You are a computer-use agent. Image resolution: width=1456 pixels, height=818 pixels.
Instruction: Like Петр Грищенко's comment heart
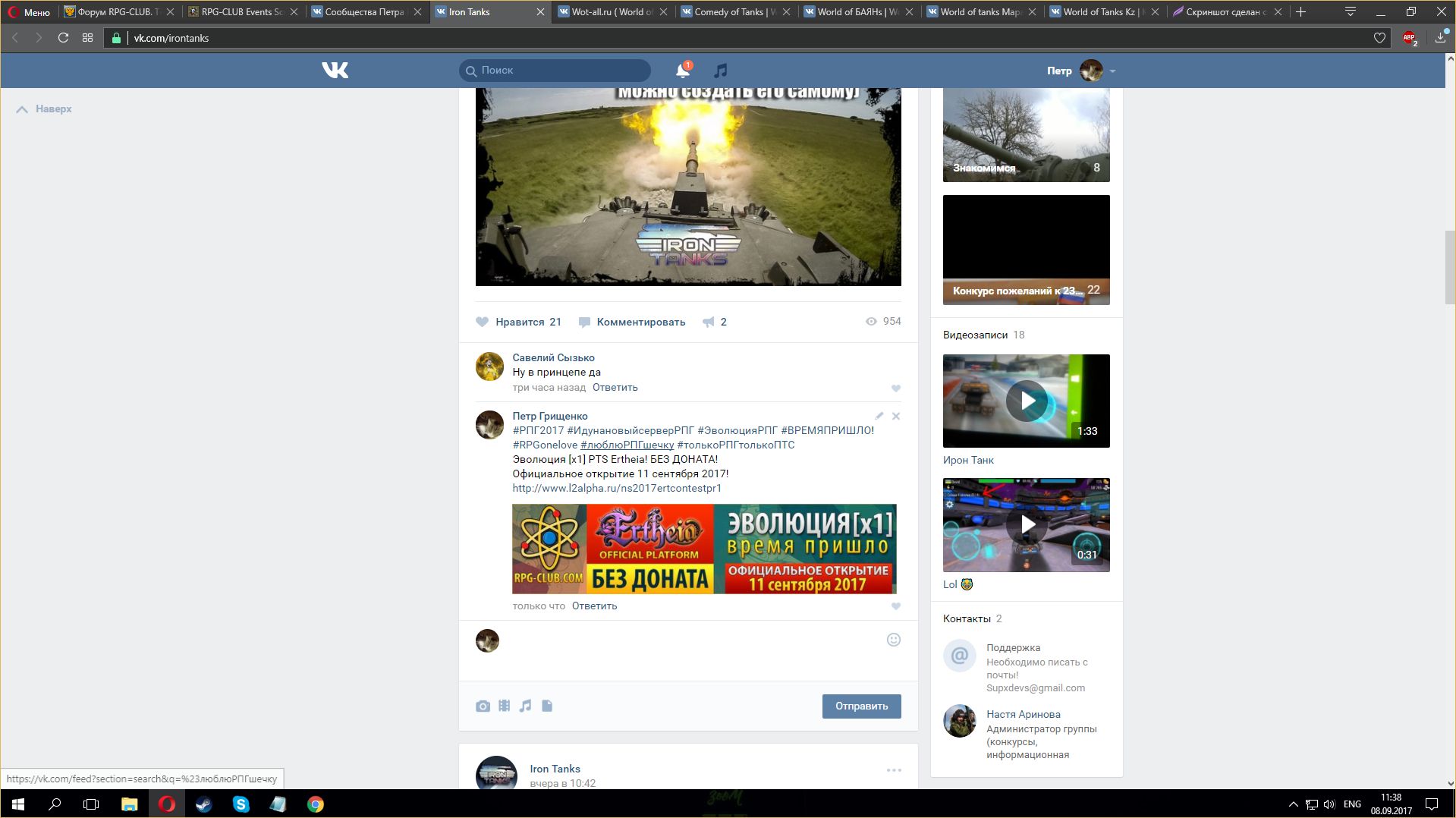[x=895, y=606]
